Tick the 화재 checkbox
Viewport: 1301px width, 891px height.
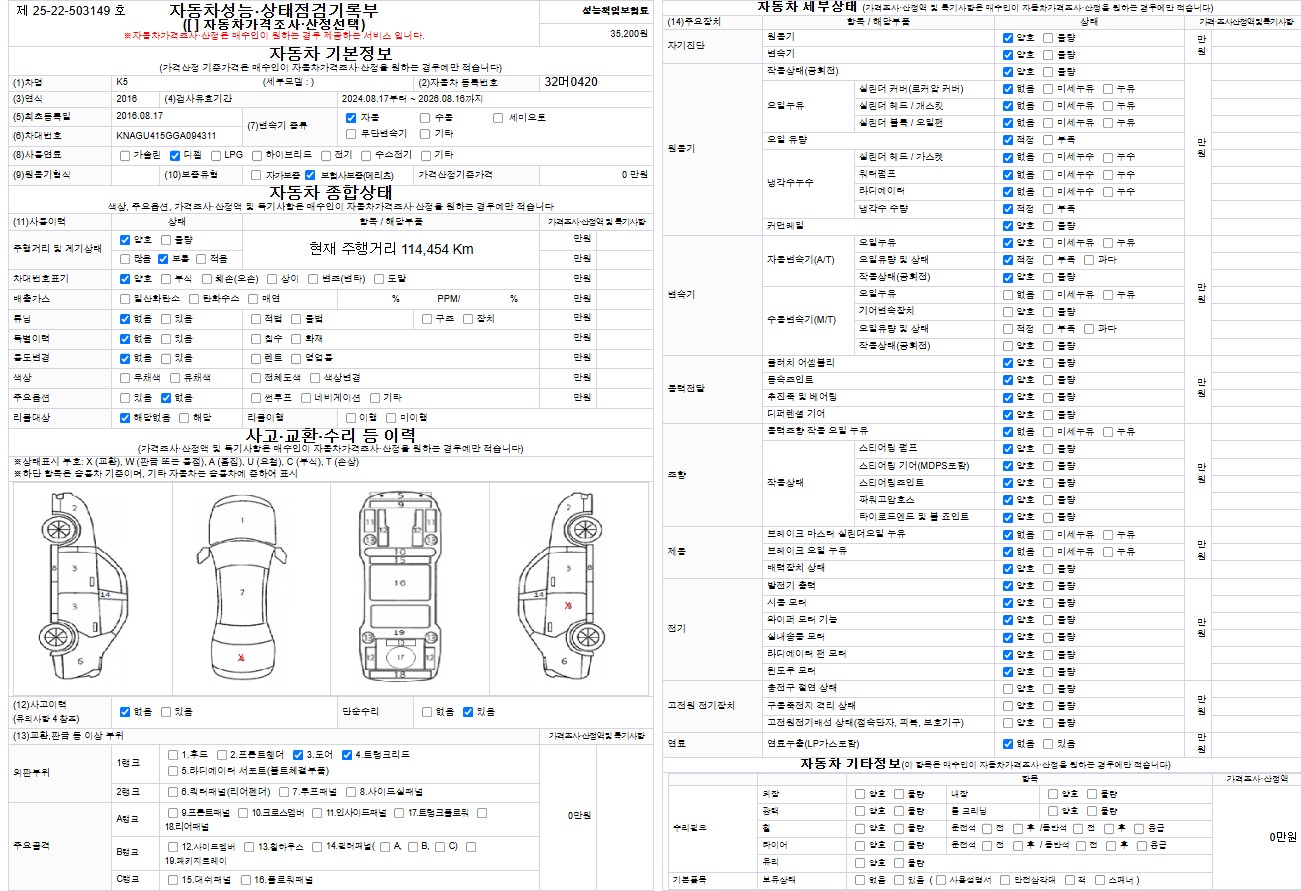click(x=297, y=339)
